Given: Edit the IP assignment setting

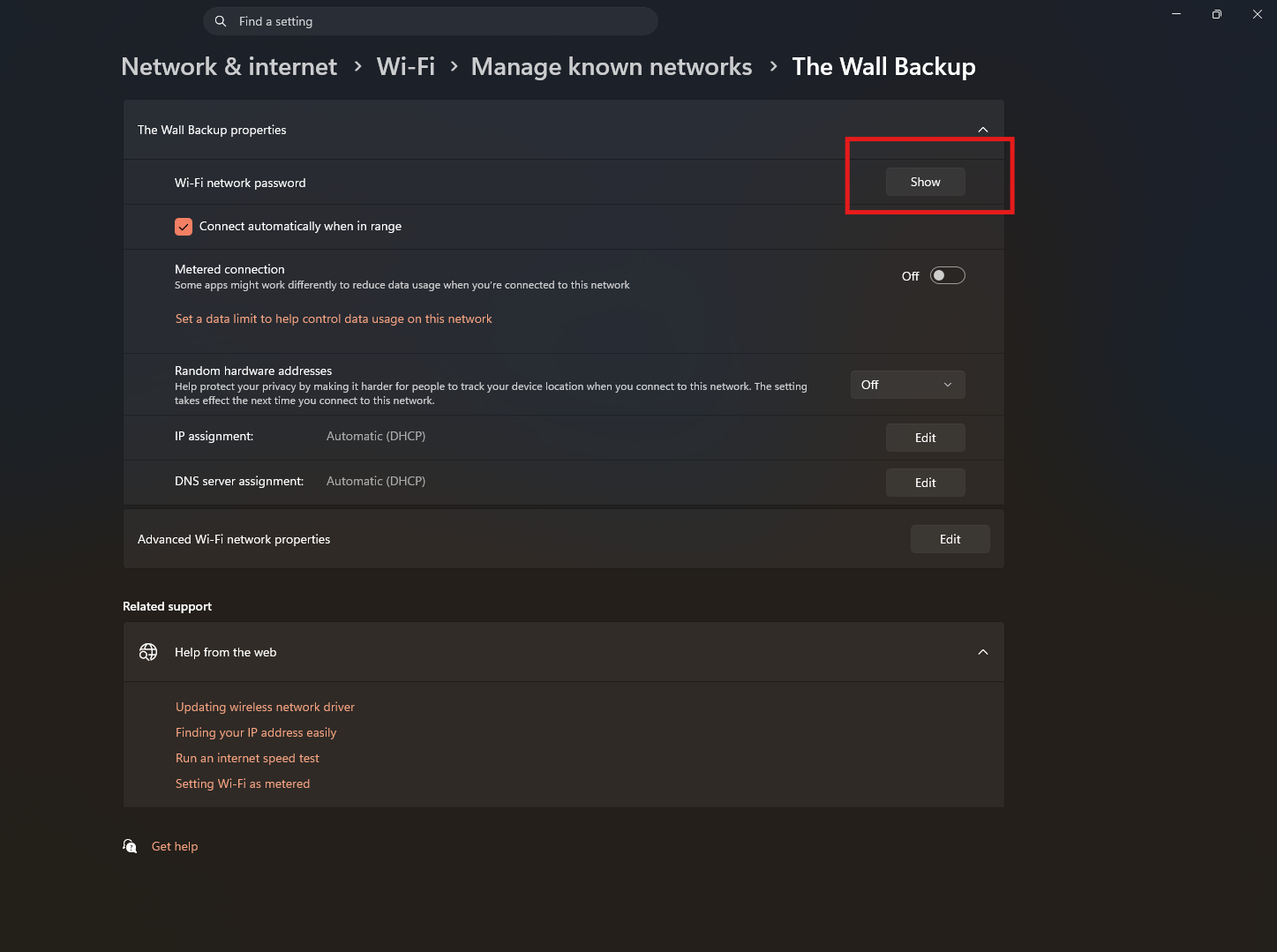Looking at the screenshot, I should coord(926,438).
